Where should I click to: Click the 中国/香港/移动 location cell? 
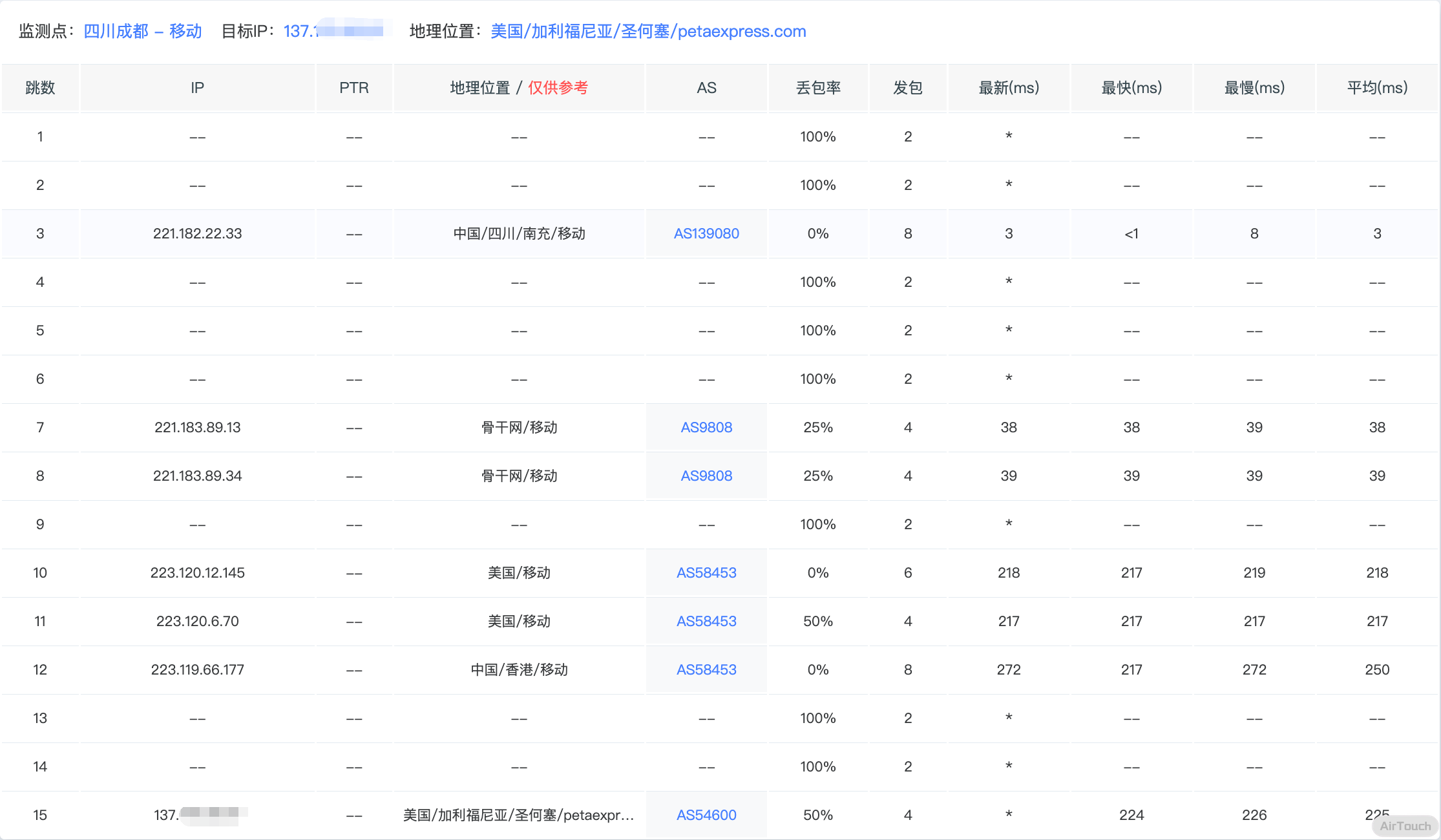(x=519, y=670)
